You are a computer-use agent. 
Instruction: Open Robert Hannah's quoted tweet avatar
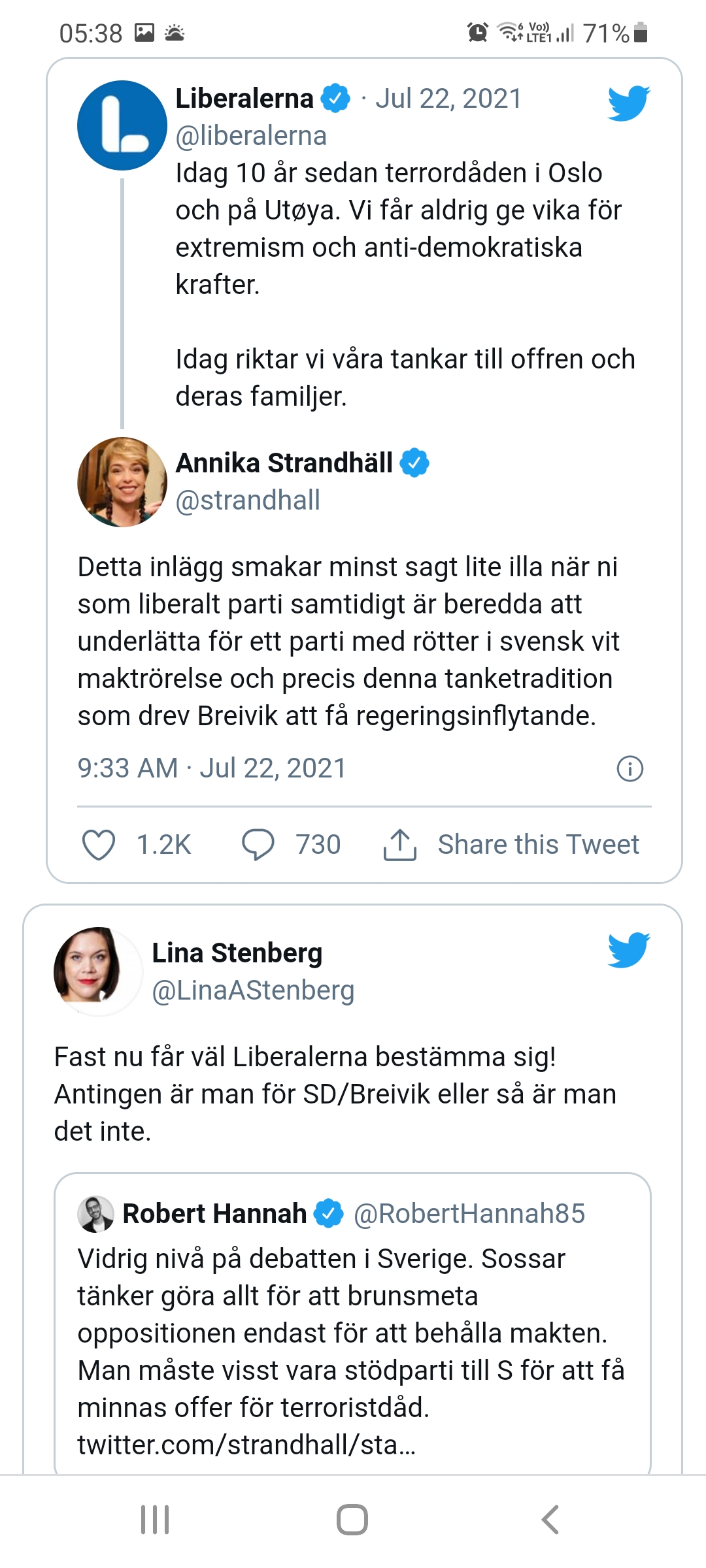coord(95,1214)
